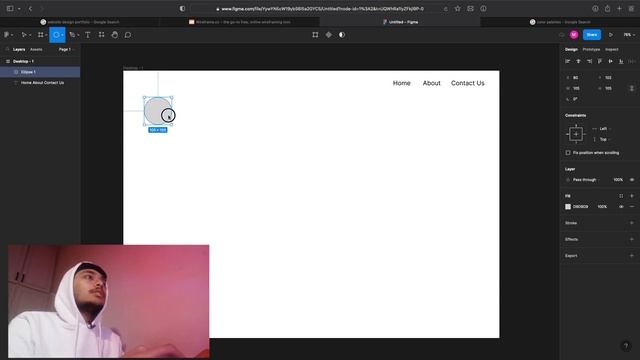Select the Hand tool
640x360 pixels.
pos(115,35)
